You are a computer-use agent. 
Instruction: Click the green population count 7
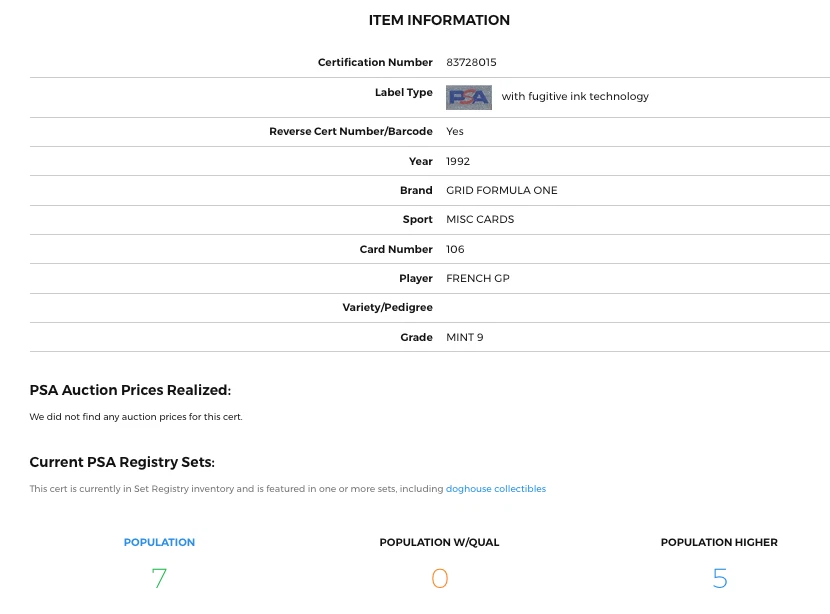click(x=159, y=578)
